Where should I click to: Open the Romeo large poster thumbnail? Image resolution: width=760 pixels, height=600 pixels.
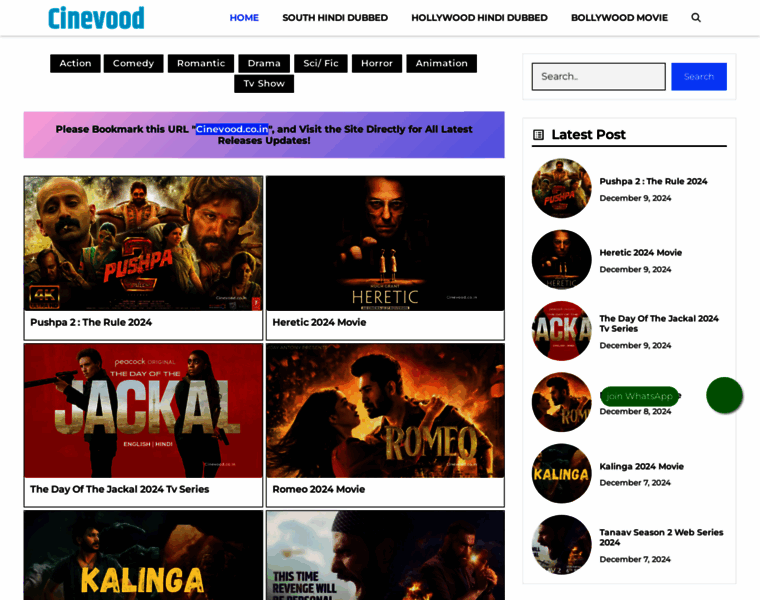(x=385, y=411)
